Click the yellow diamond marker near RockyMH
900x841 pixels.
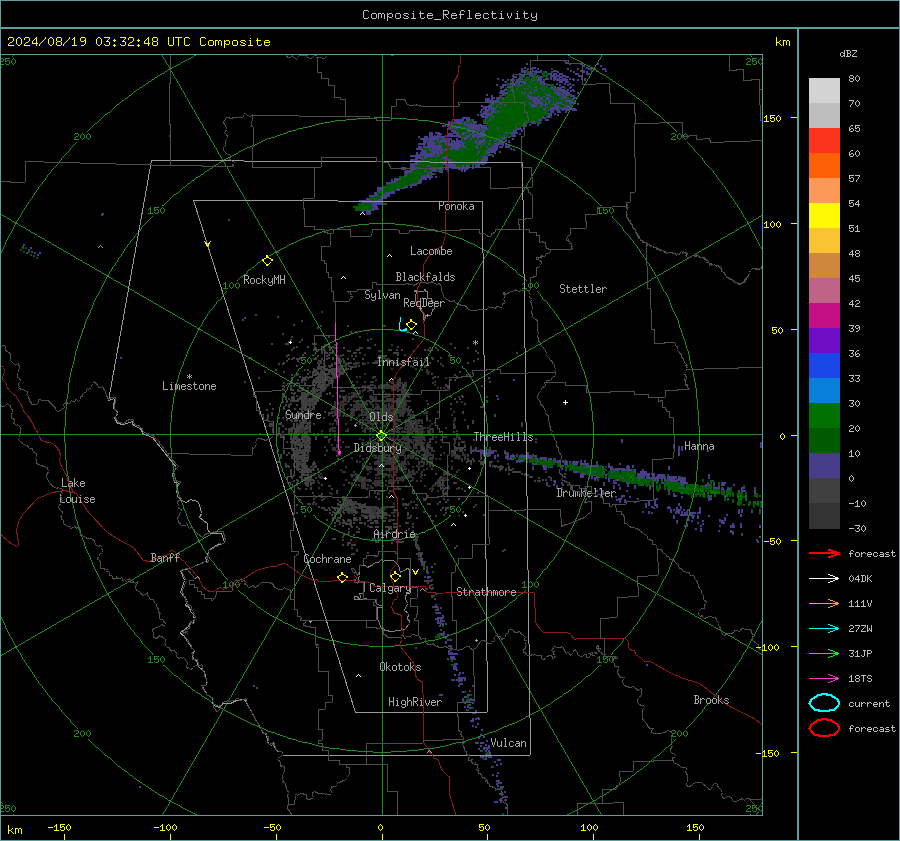click(x=267, y=261)
